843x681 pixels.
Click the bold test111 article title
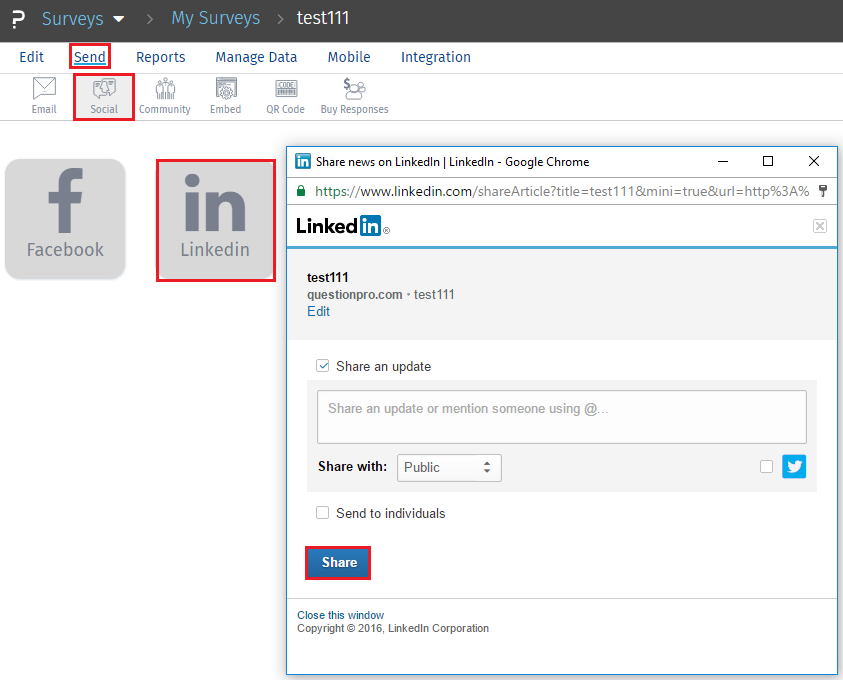tap(327, 277)
